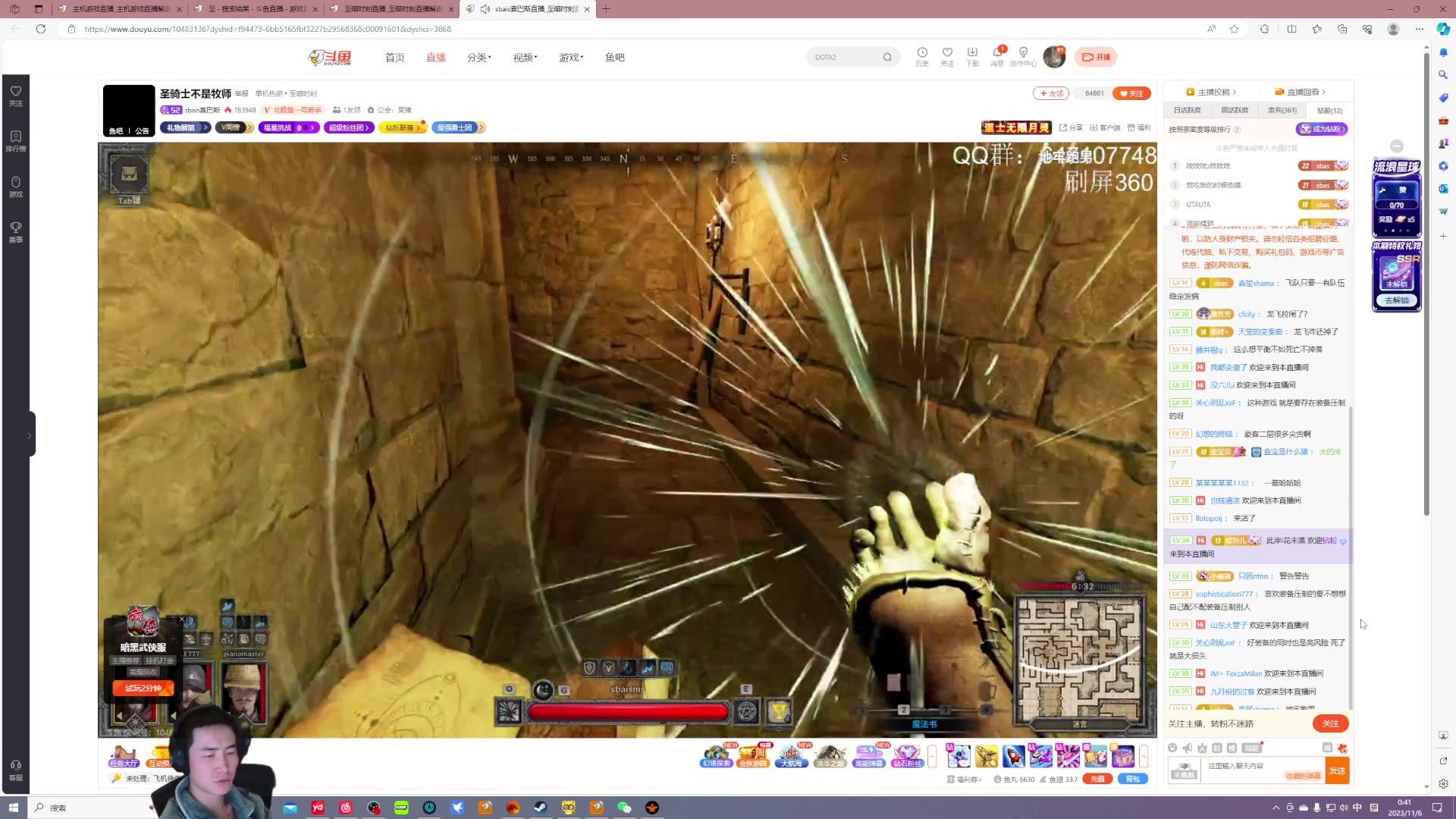This screenshot has width=1456, height=819.
Task: Open the 历史 history clock icon
Action: (x=922, y=57)
